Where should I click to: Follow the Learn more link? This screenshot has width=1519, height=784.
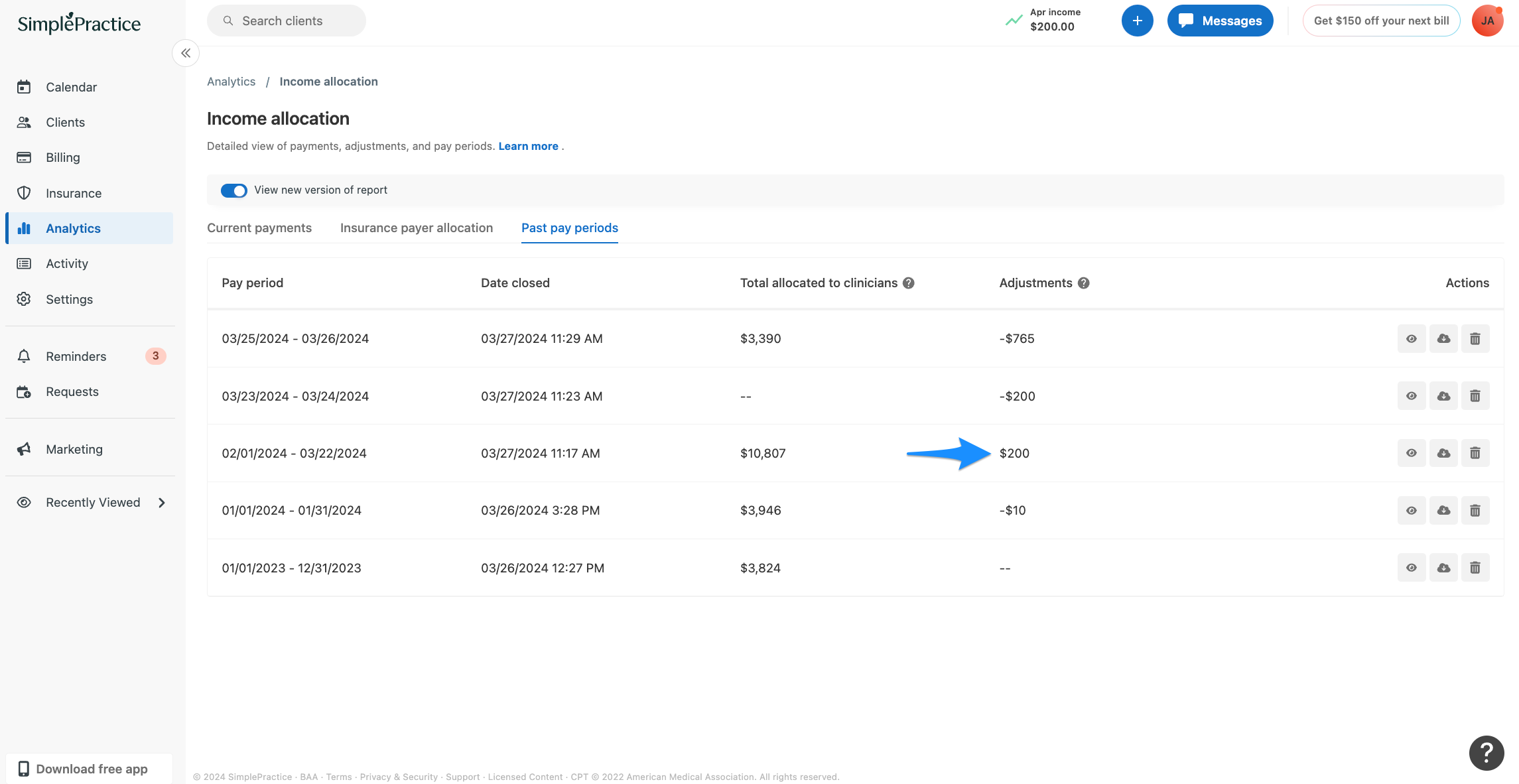click(x=528, y=146)
